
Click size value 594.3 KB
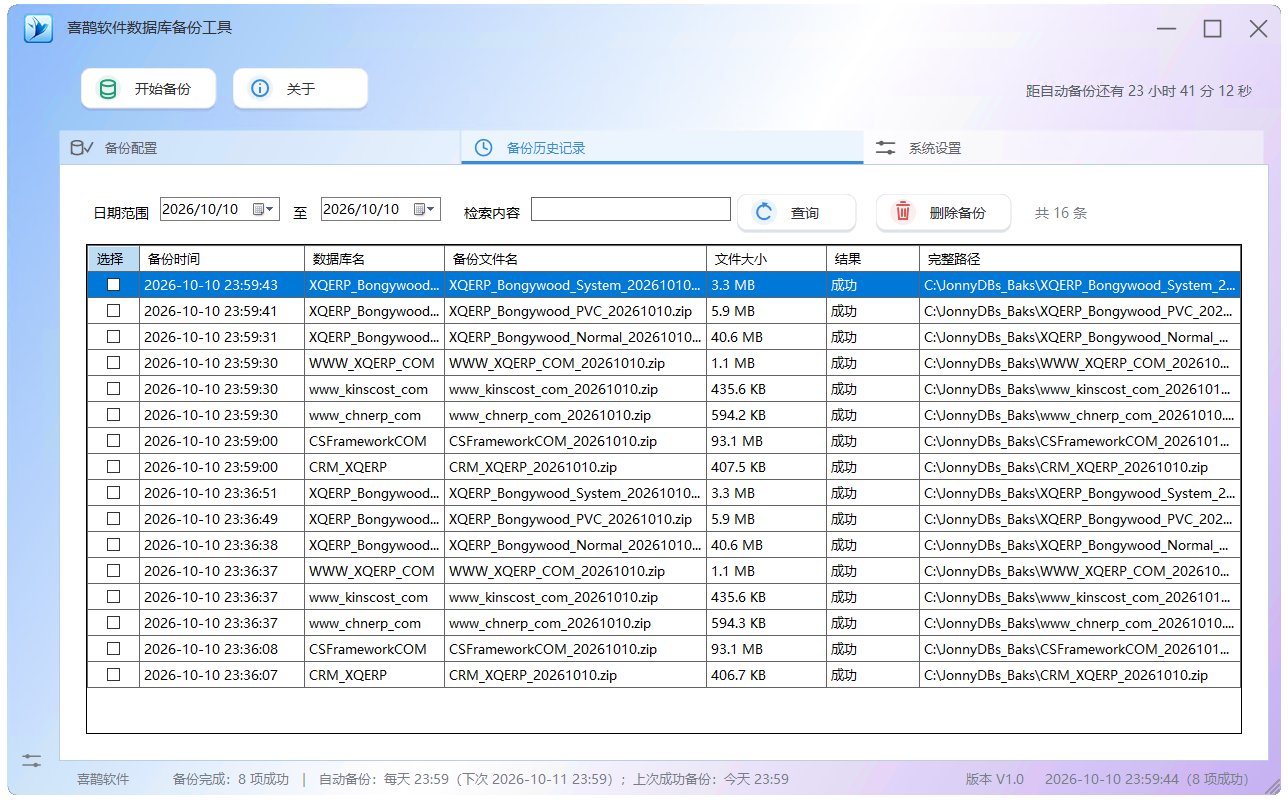738,623
